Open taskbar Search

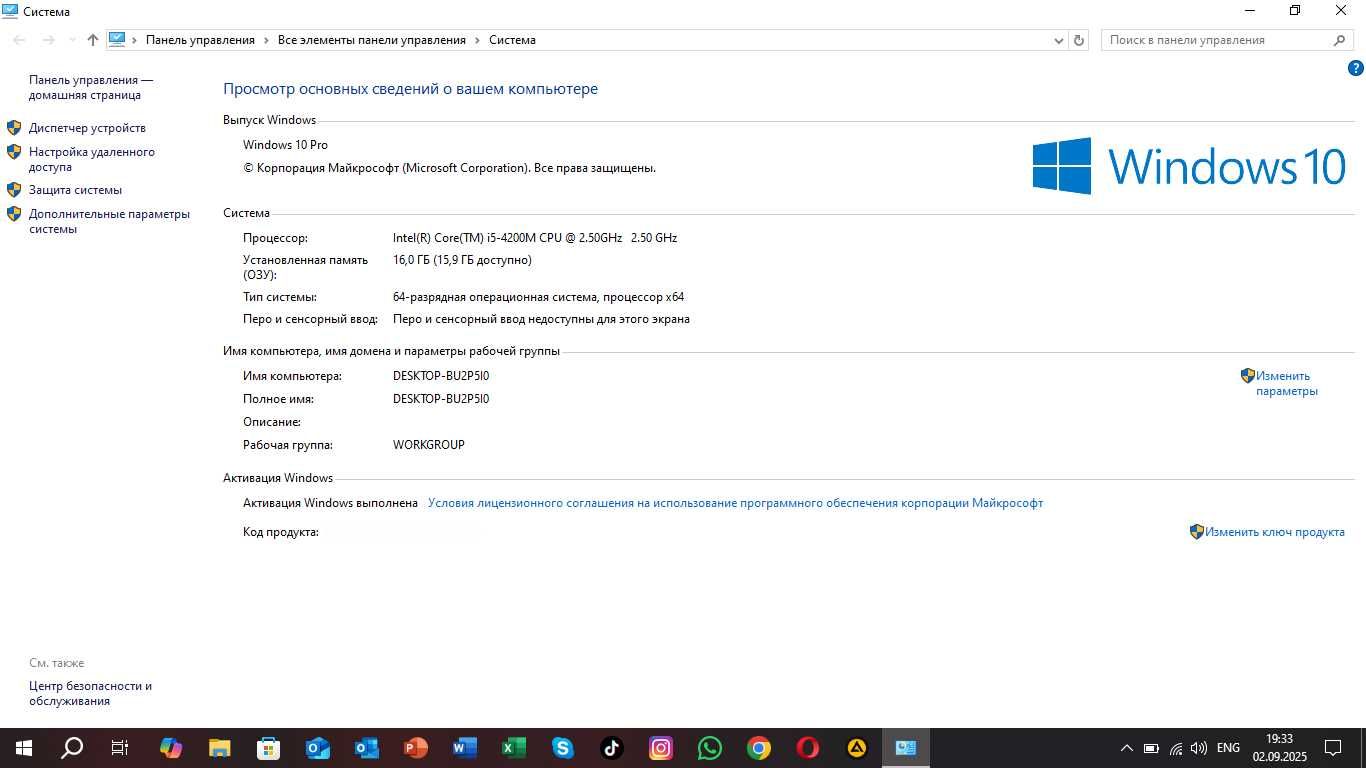[72, 748]
